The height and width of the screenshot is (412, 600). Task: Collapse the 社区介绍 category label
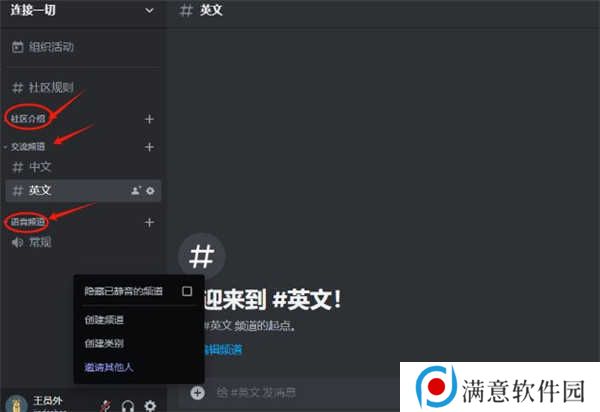[x=28, y=119]
